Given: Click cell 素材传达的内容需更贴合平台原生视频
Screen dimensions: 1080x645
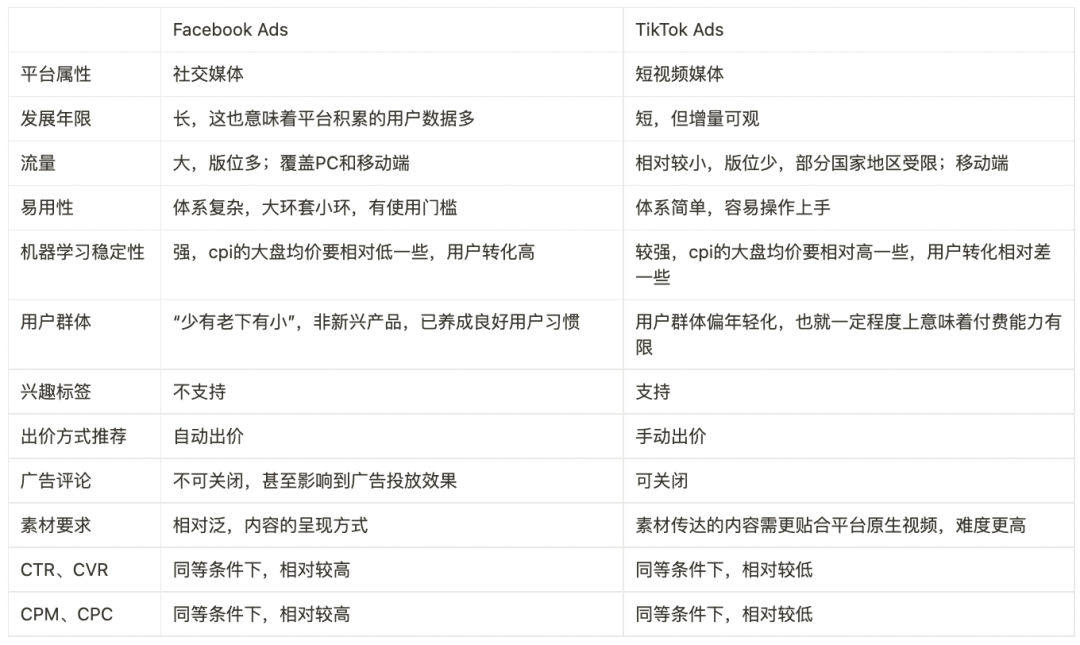Looking at the screenshot, I should point(831,525).
